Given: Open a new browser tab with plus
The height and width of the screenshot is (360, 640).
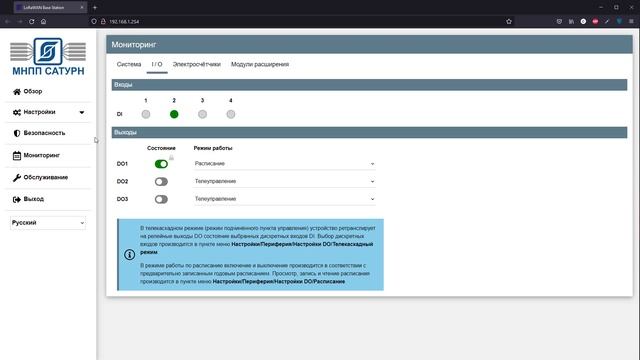Looking at the screenshot, I should (95, 7).
